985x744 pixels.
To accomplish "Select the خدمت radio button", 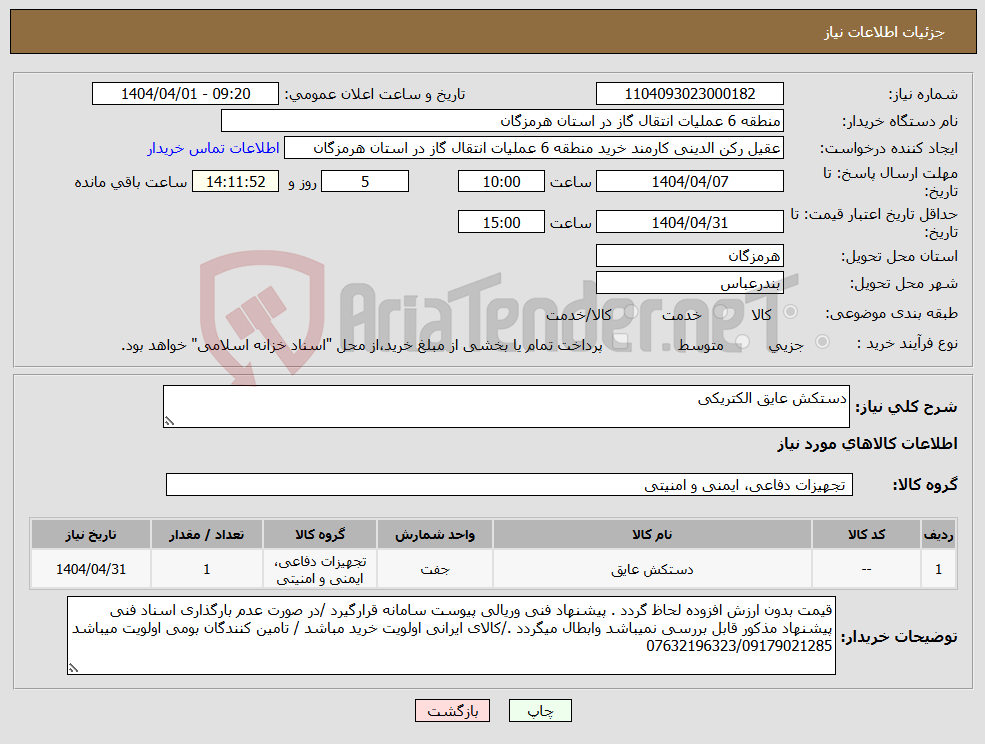I will [x=721, y=312].
